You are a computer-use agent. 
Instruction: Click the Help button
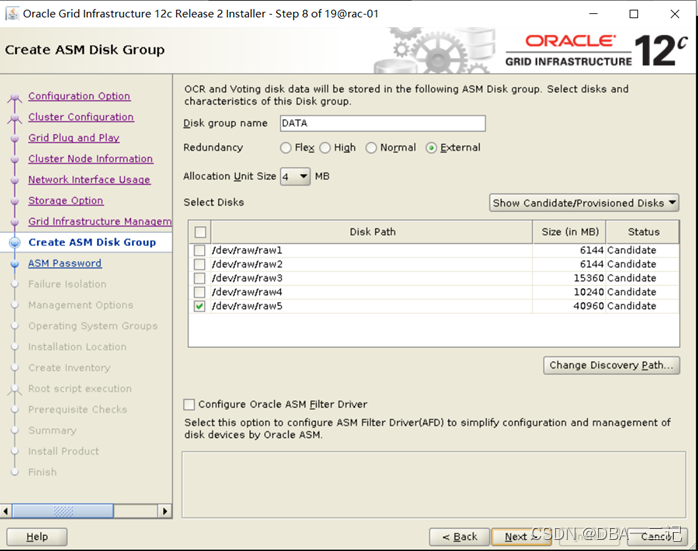point(37,537)
